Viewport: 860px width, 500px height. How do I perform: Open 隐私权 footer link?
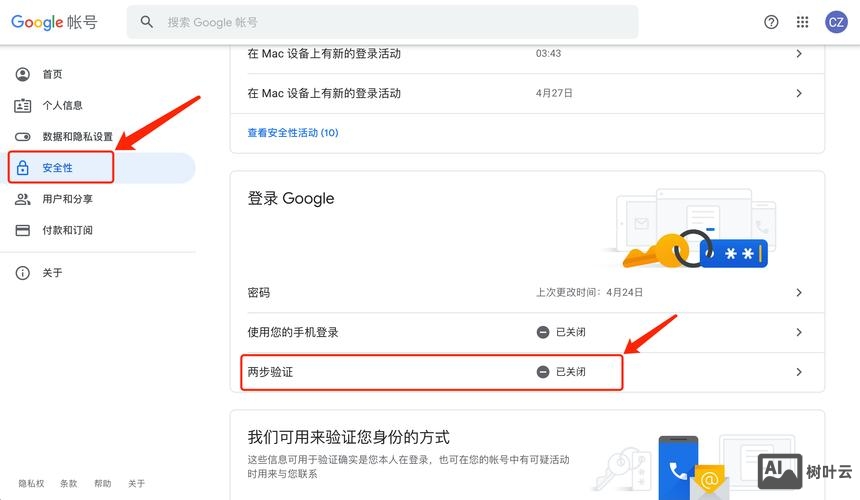31,484
